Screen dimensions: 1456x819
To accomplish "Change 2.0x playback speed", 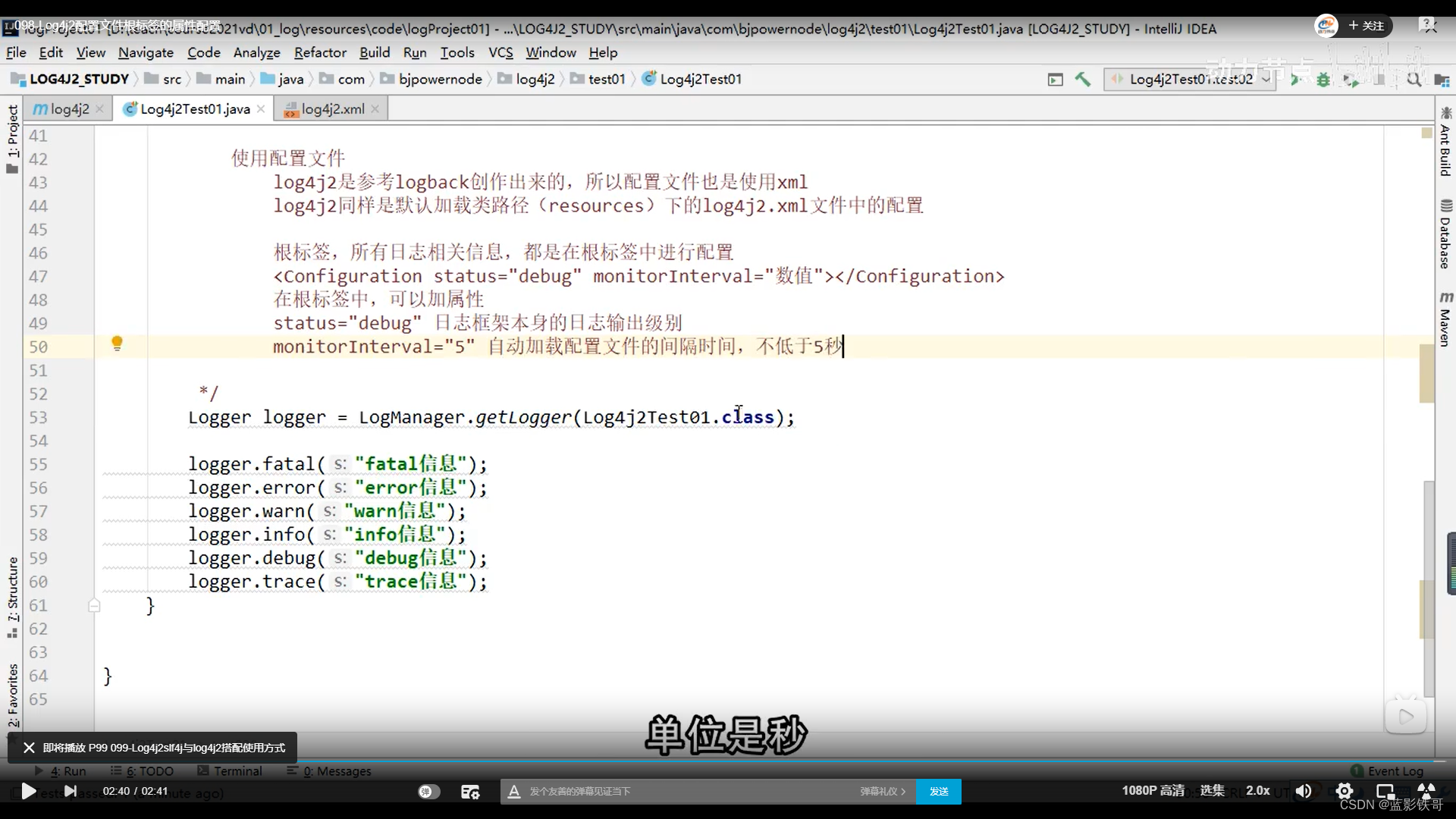I will tap(1258, 790).
